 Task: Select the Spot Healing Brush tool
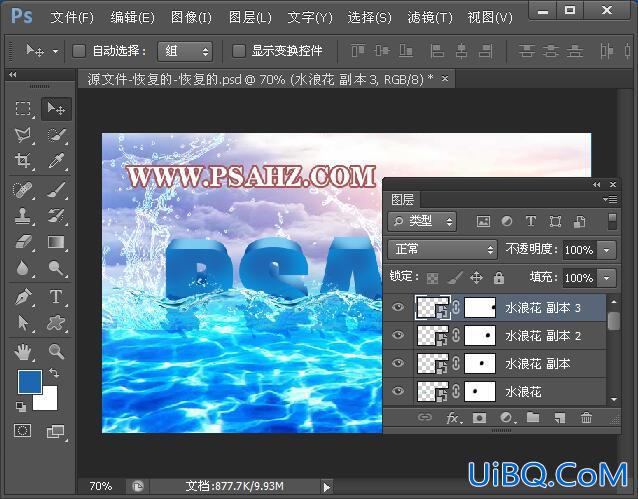point(23,190)
